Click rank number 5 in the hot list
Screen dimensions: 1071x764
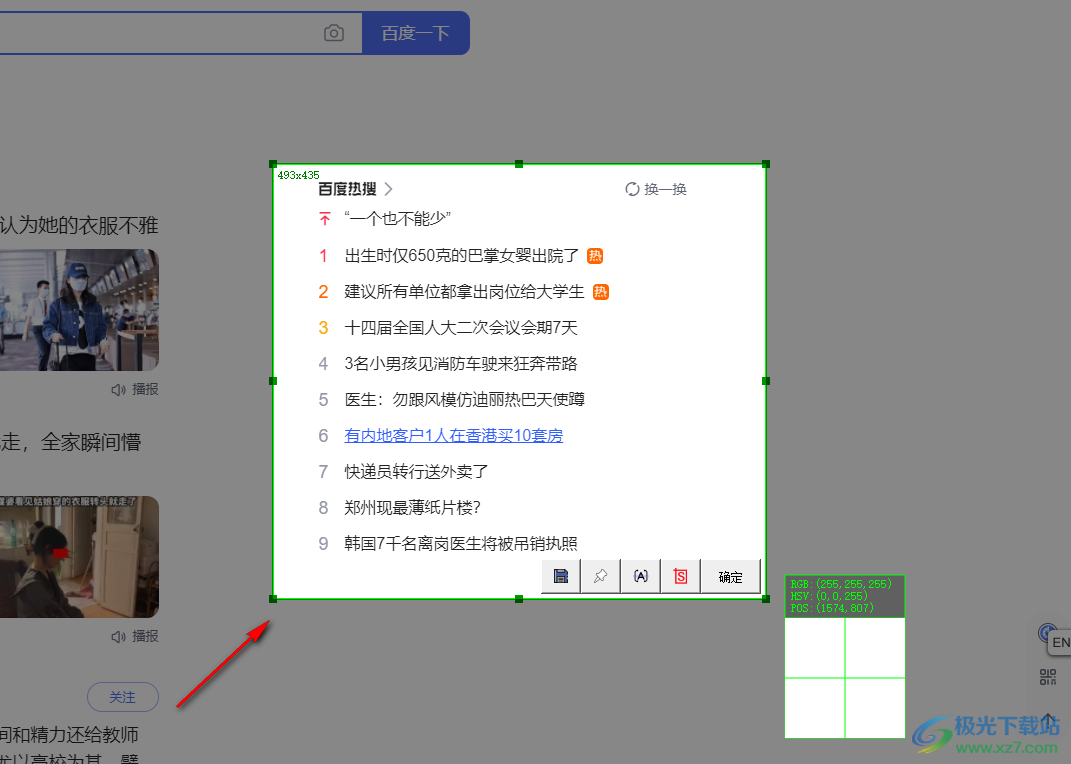coord(323,400)
